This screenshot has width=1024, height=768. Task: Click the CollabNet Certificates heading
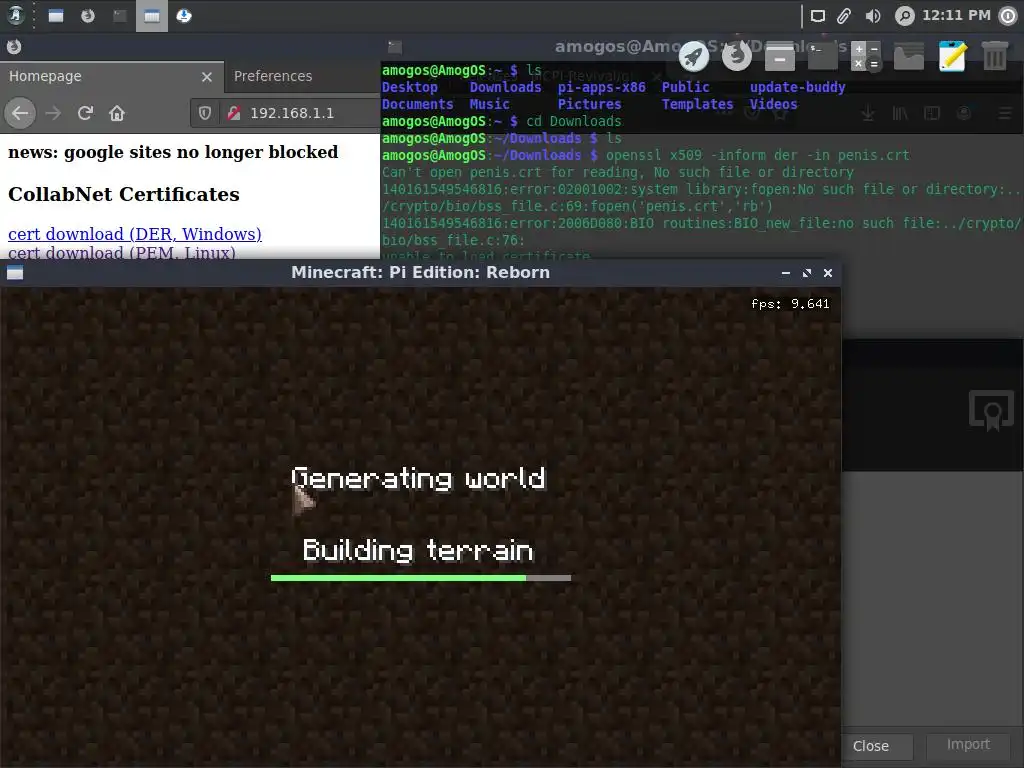pos(123,195)
